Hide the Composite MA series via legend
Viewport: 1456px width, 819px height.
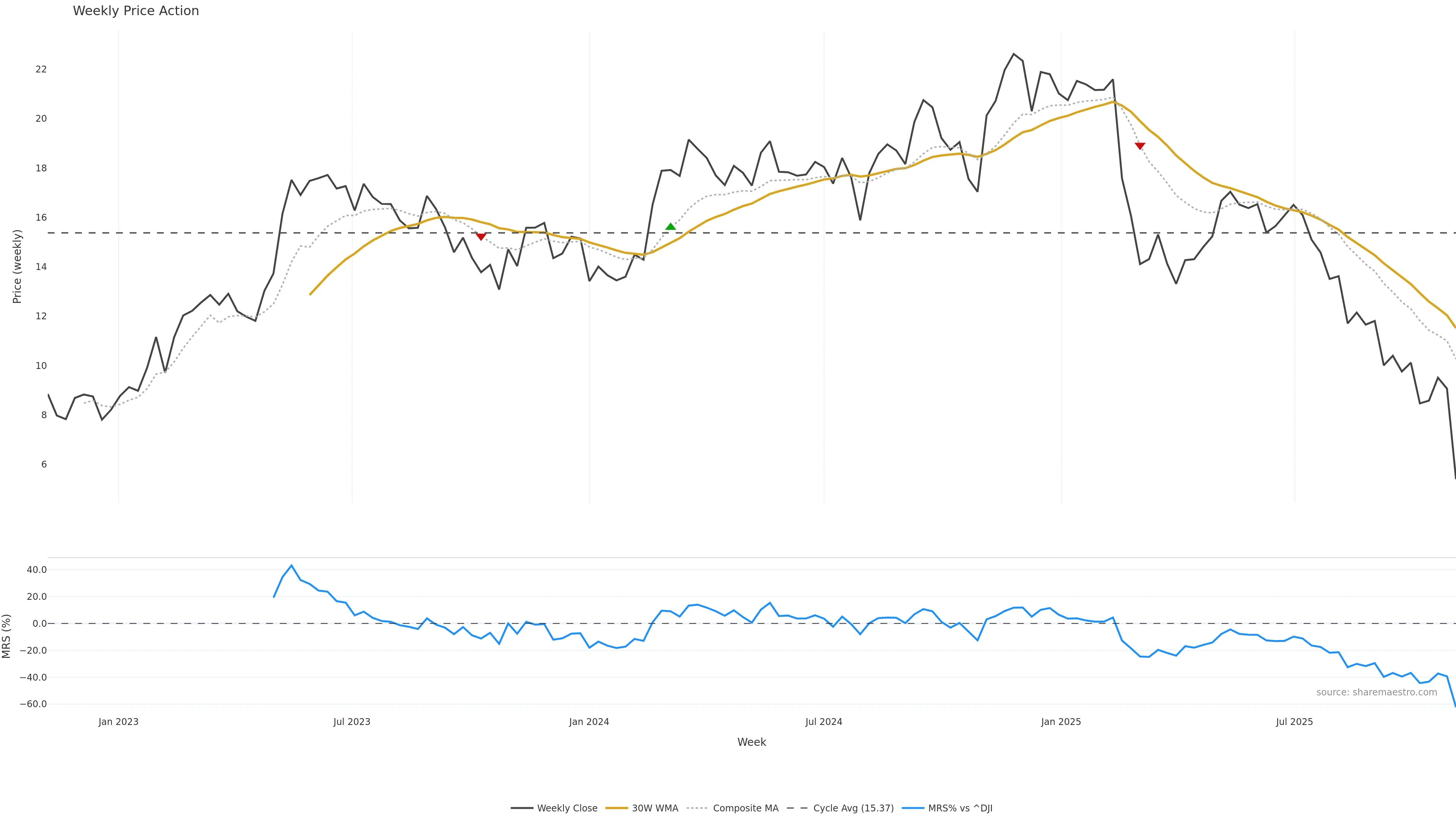[x=745, y=808]
